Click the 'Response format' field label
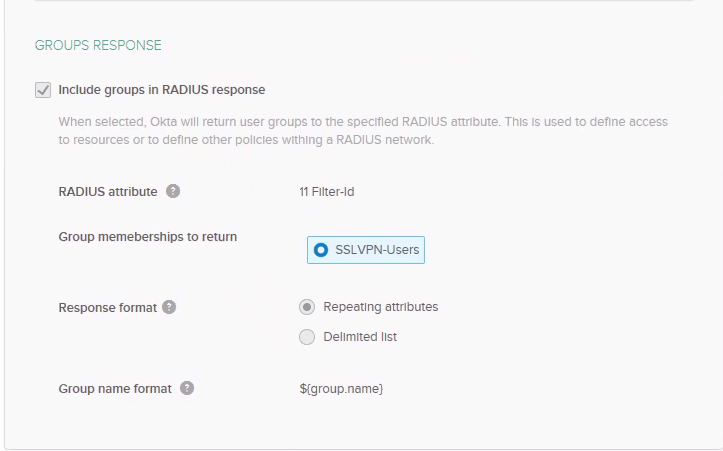Screen dimensions: 723x451 (x=108, y=307)
